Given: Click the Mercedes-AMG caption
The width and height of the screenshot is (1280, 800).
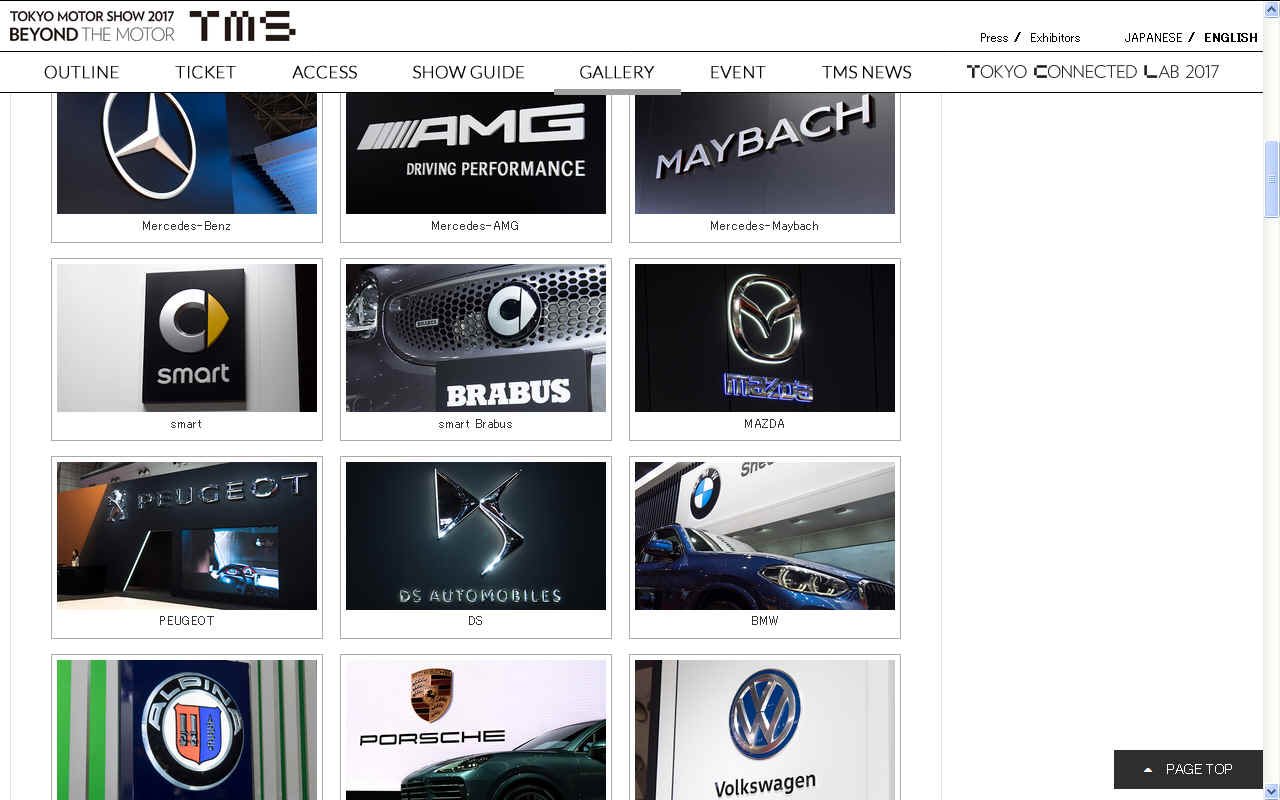Looking at the screenshot, I should tap(475, 226).
